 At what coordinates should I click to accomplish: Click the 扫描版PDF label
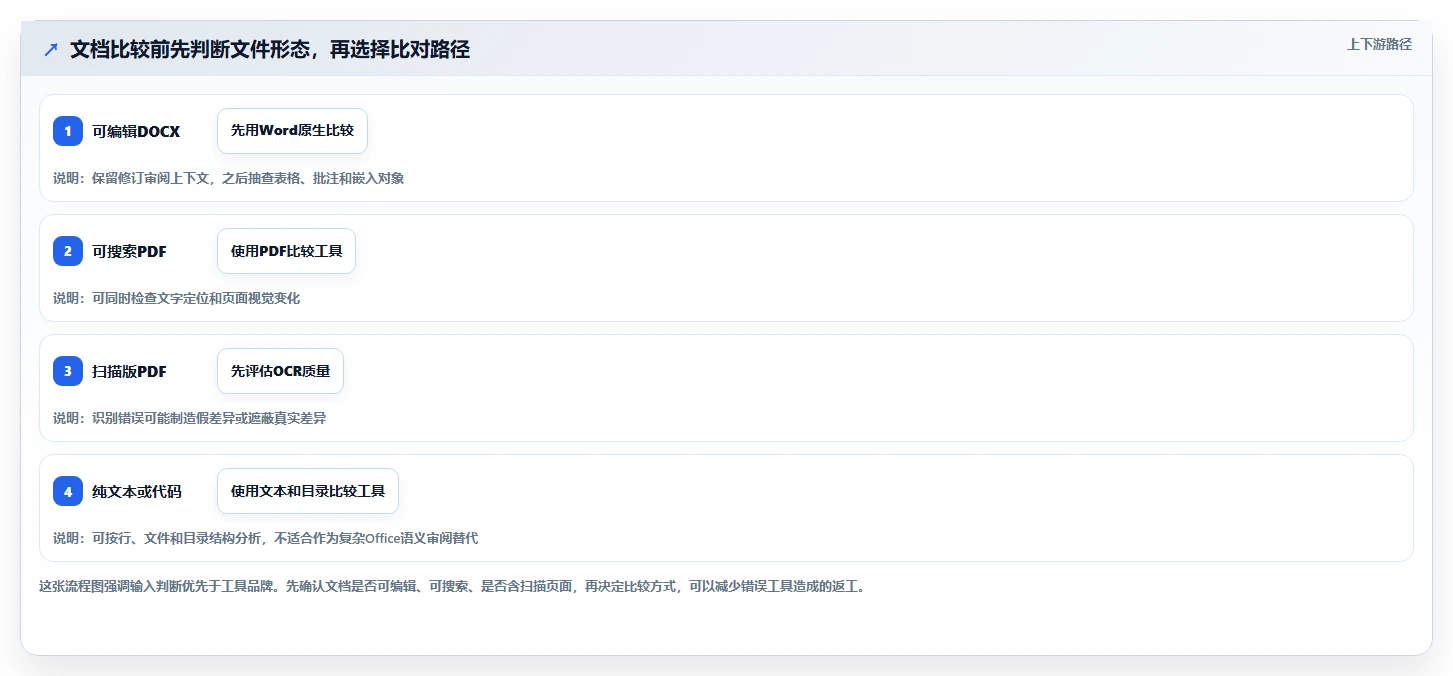130,371
